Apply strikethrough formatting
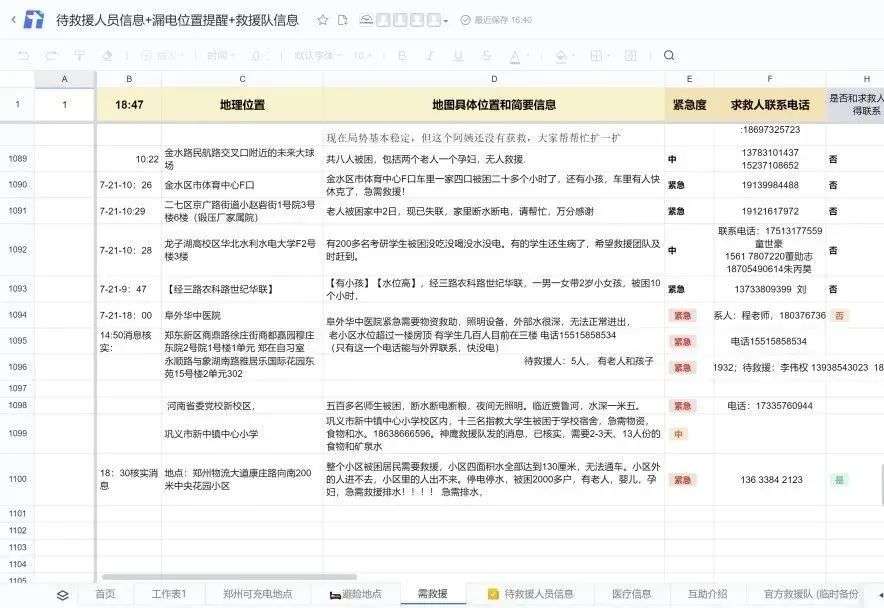Image resolution: width=884 pixels, height=608 pixels. (487, 55)
